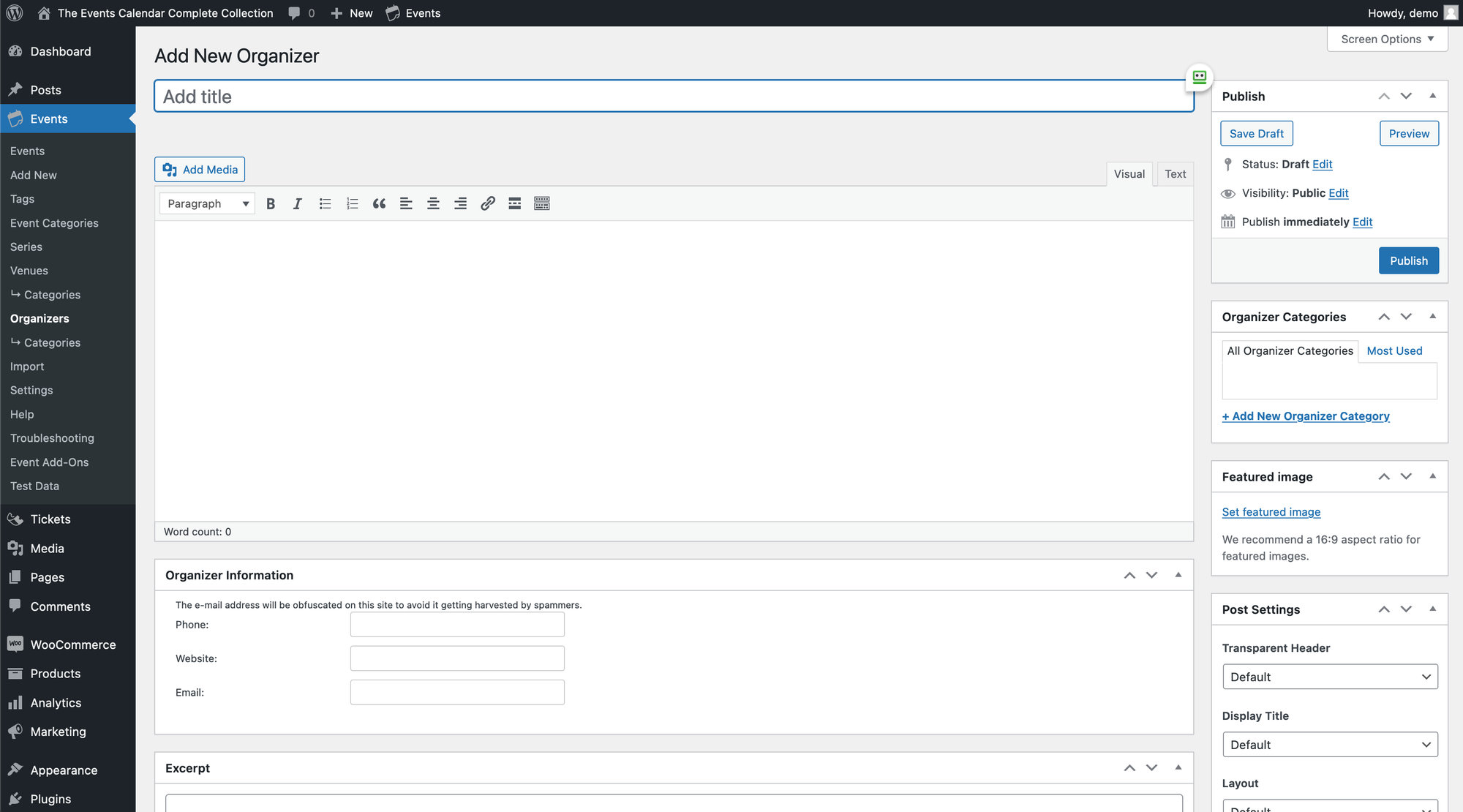Click Add New Organizer Category link
This screenshot has height=812, width=1463.
[1305, 416]
